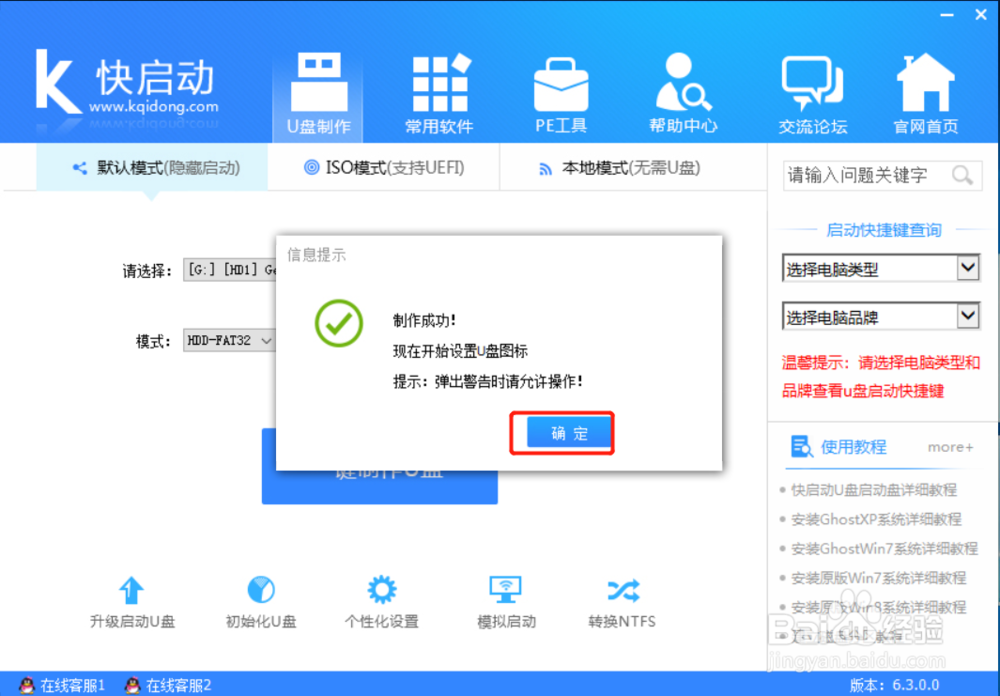Open the 选择电脑品牌 dropdown
The width and height of the screenshot is (1000, 696).
880,316
